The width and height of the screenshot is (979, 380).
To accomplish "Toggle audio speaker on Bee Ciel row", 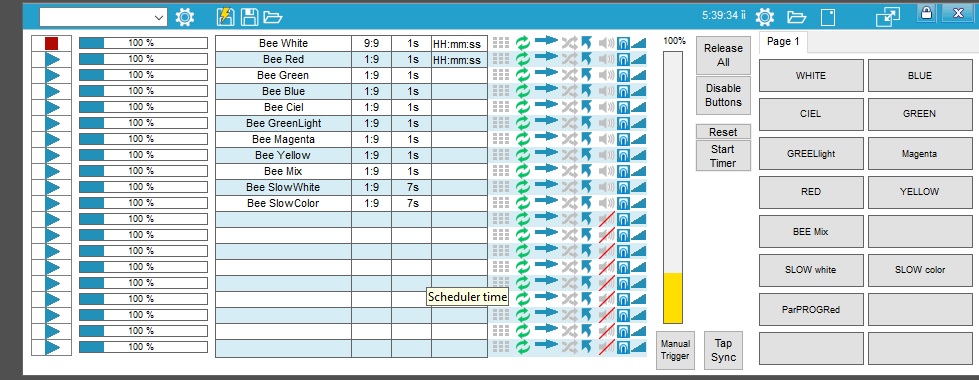I will (606, 107).
